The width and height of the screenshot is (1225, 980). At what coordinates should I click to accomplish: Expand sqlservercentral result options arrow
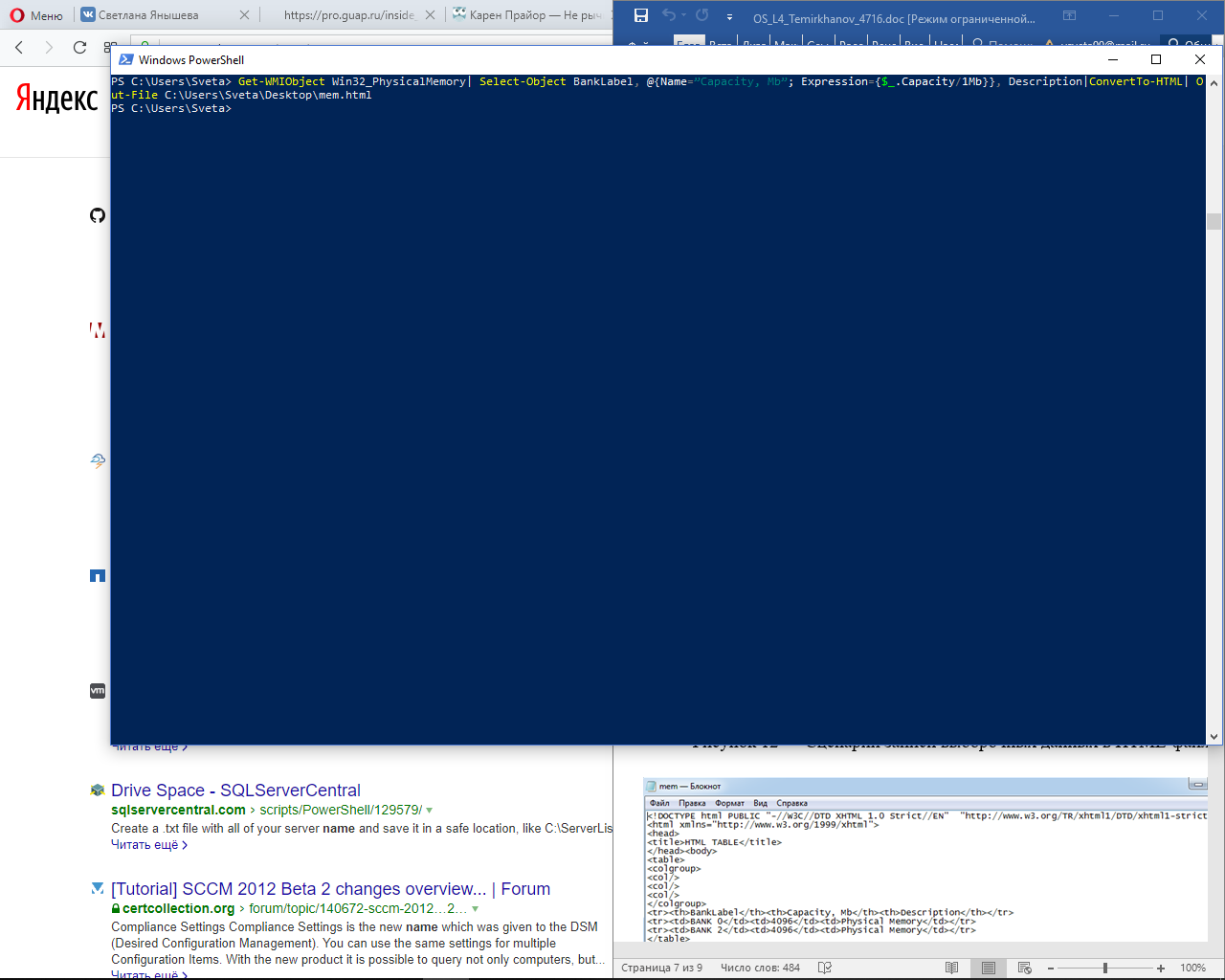(x=429, y=811)
